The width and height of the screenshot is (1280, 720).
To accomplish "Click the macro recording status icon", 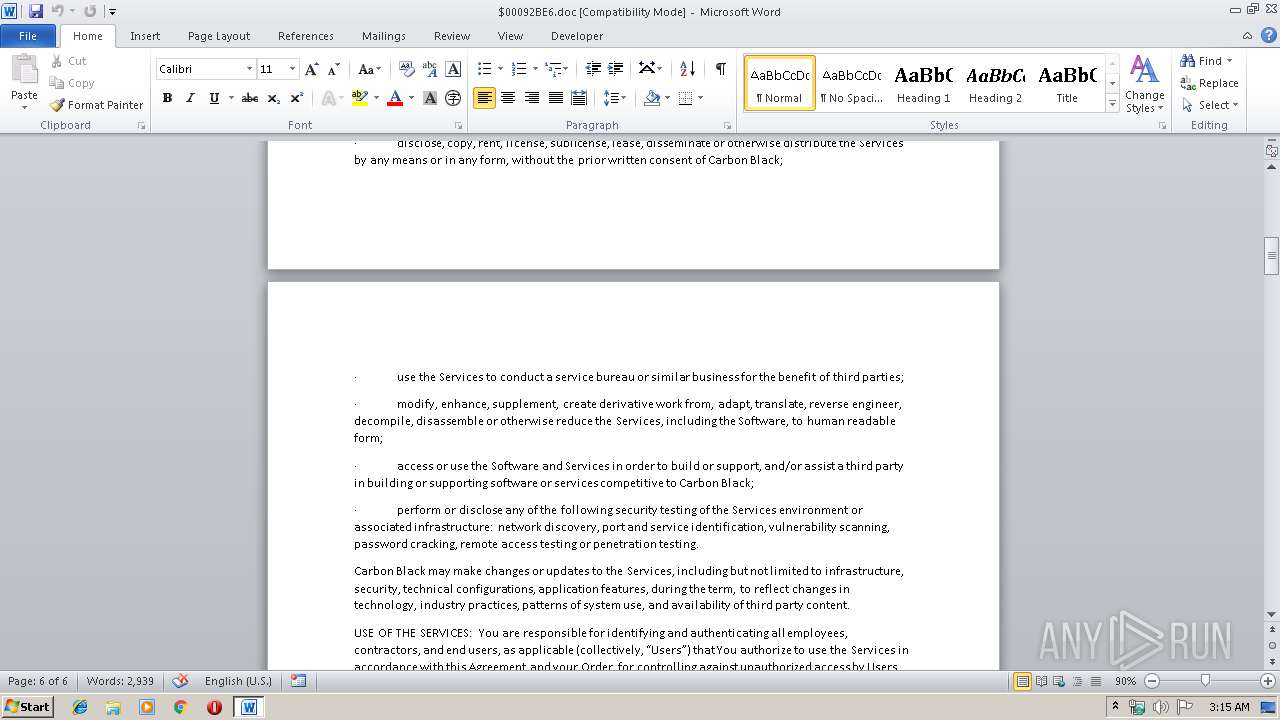I will coord(298,681).
